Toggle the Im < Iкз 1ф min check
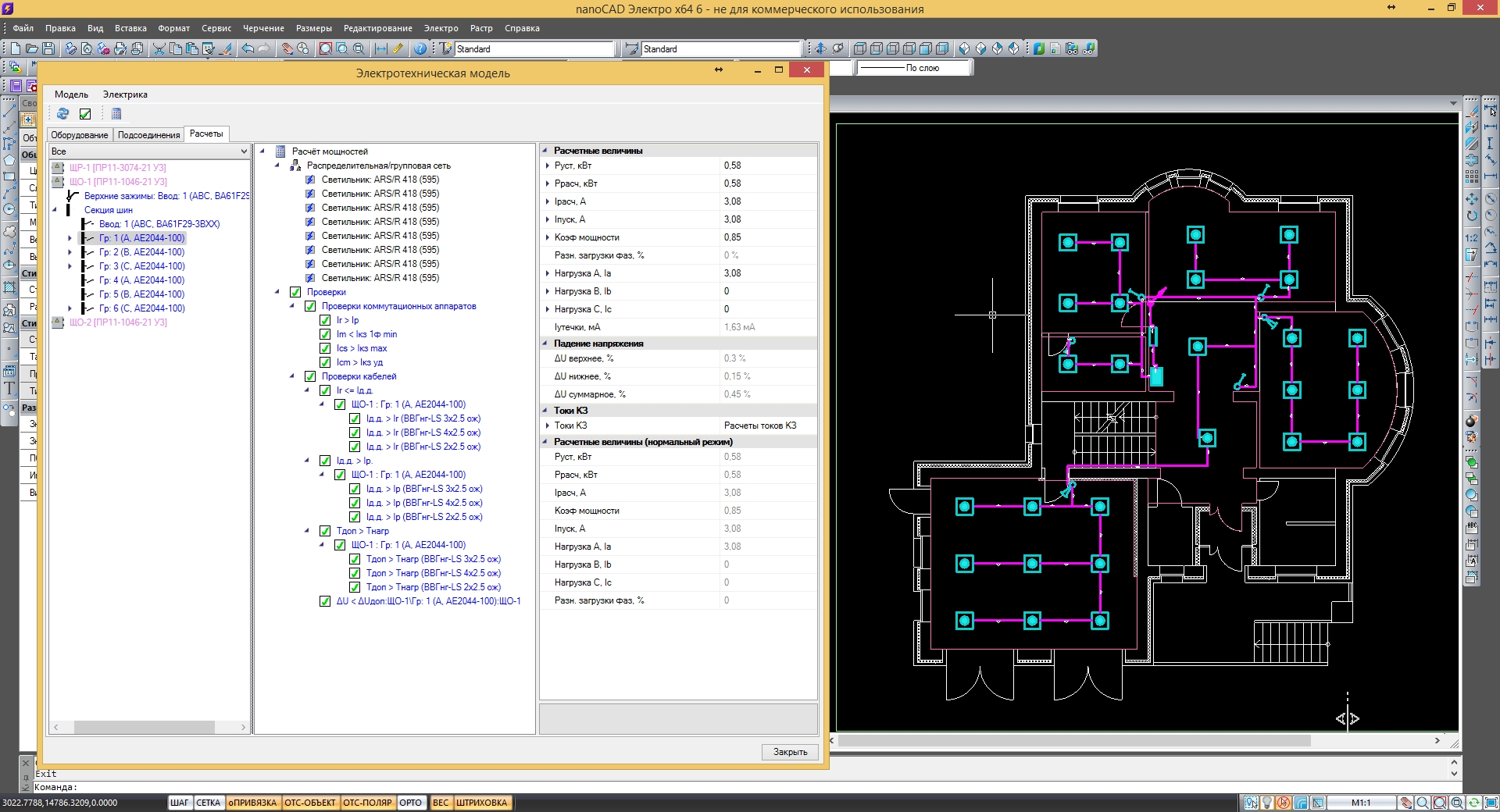Screen dimensions: 1500x812 (x=325, y=334)
